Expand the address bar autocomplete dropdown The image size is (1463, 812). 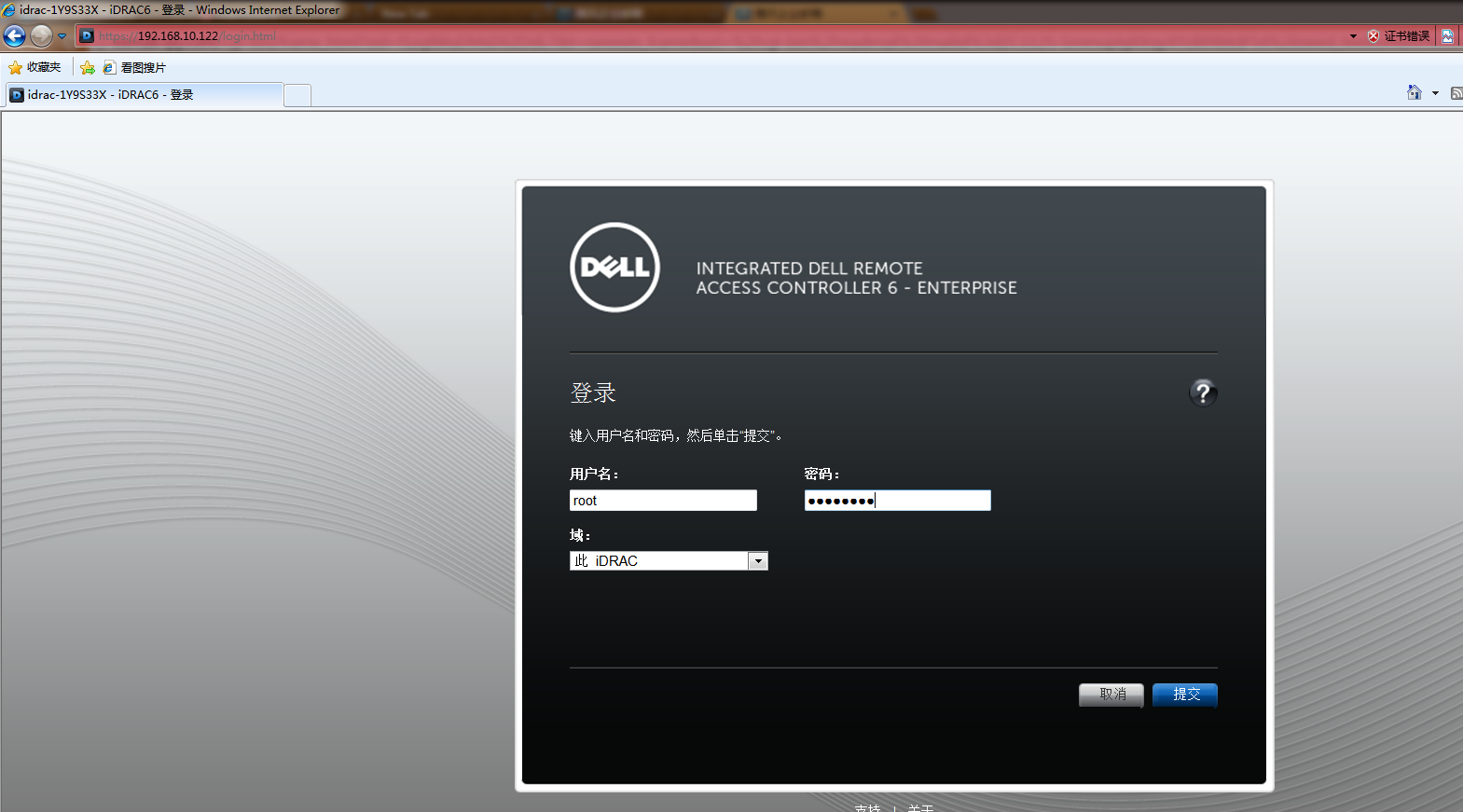pos(1353,36)
